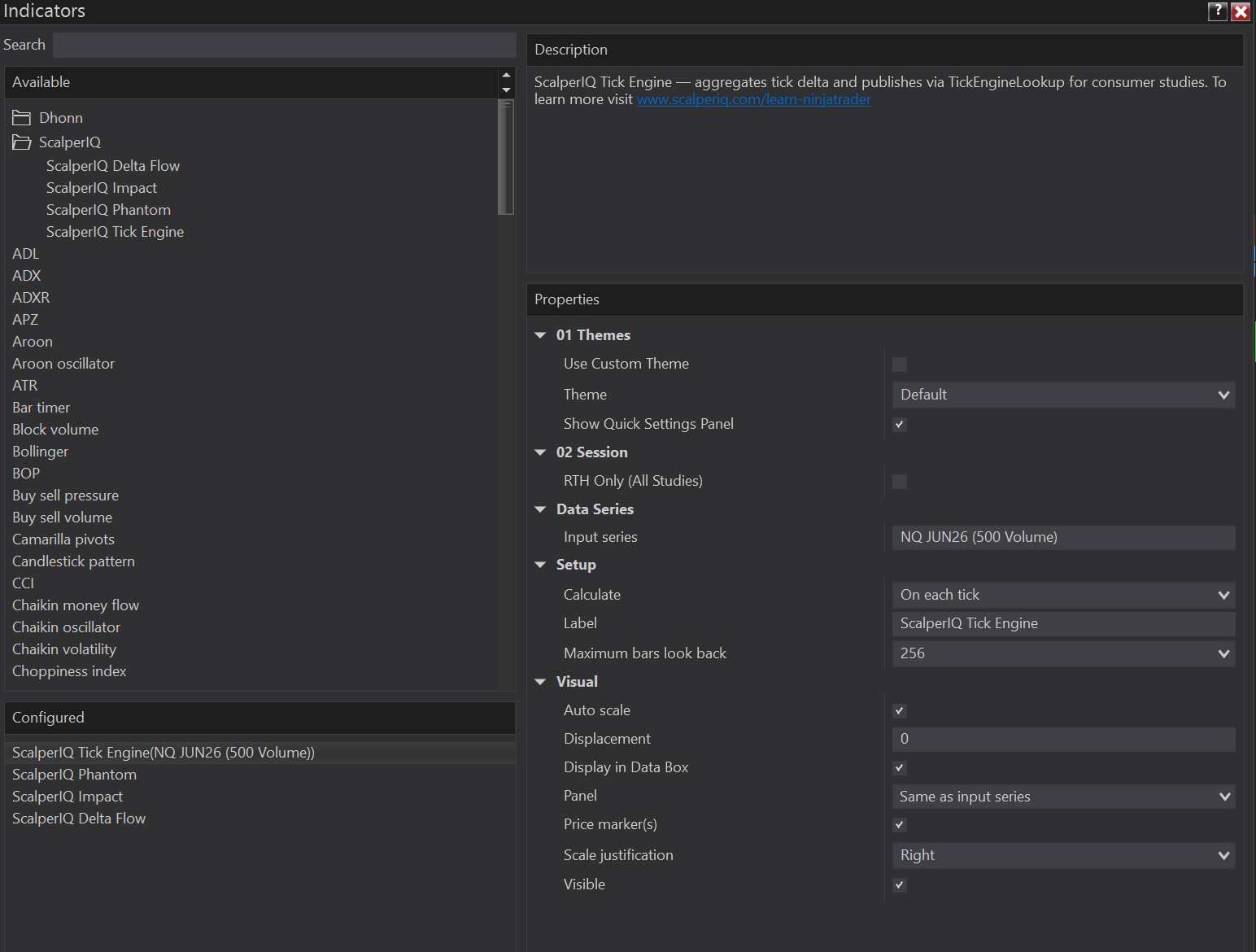The image size is (1256, 952).
Task: Select ScalperIQ Impact in Available list
Action: tap(102, 188)
